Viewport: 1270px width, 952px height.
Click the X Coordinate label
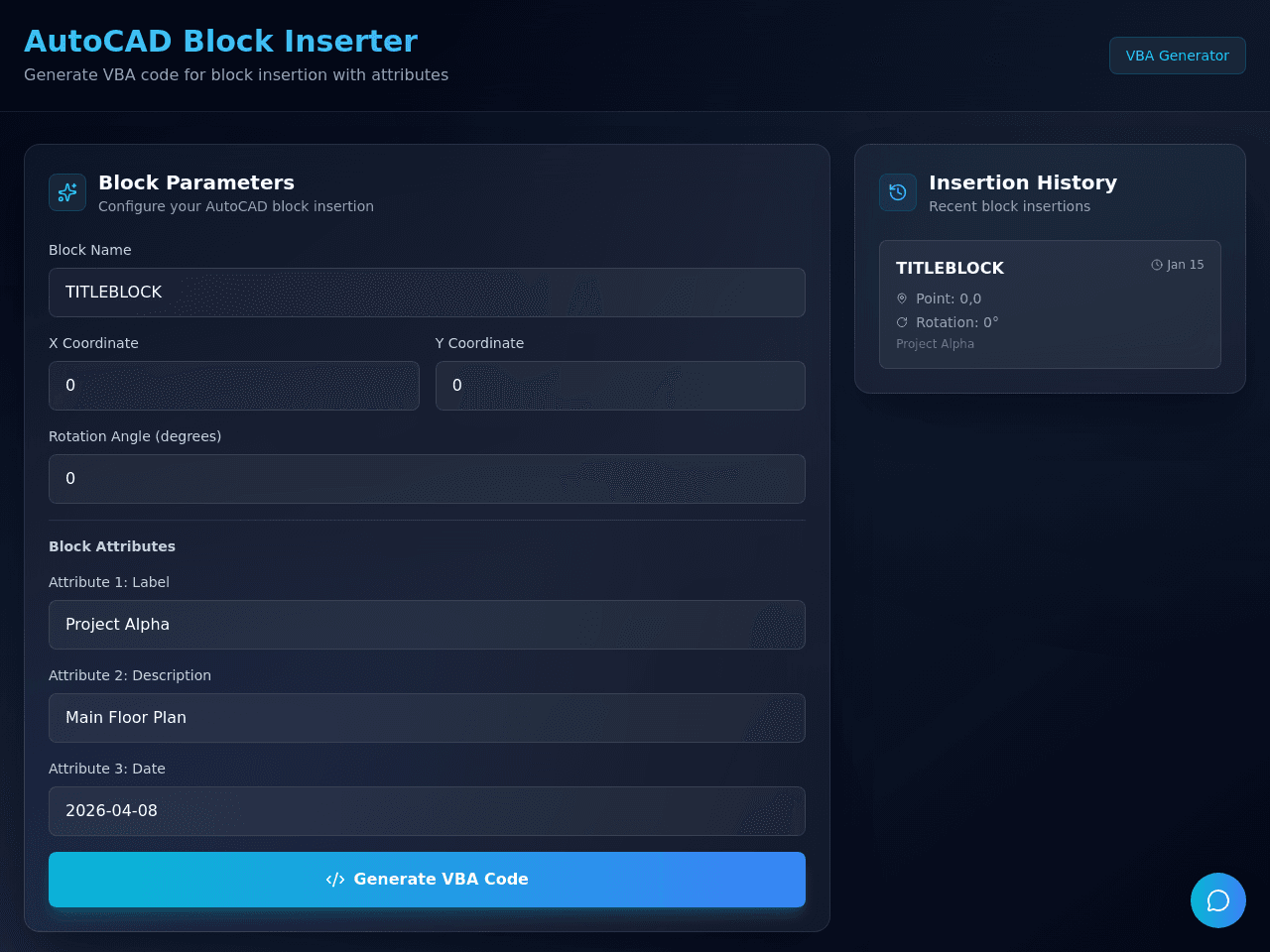(x=93, y=343)
